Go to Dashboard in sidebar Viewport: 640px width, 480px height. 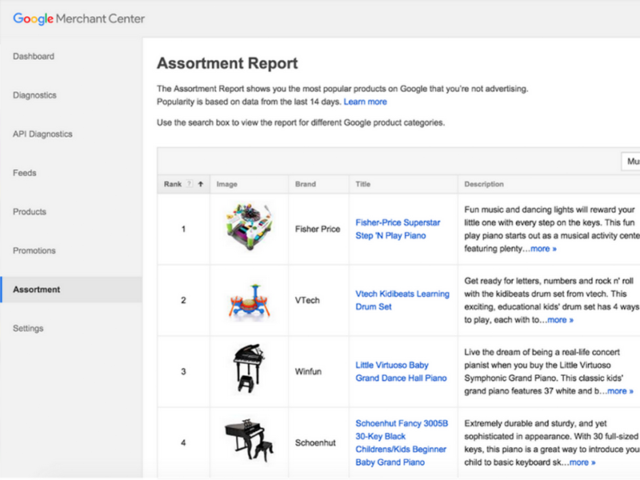[x=33, y=56]
